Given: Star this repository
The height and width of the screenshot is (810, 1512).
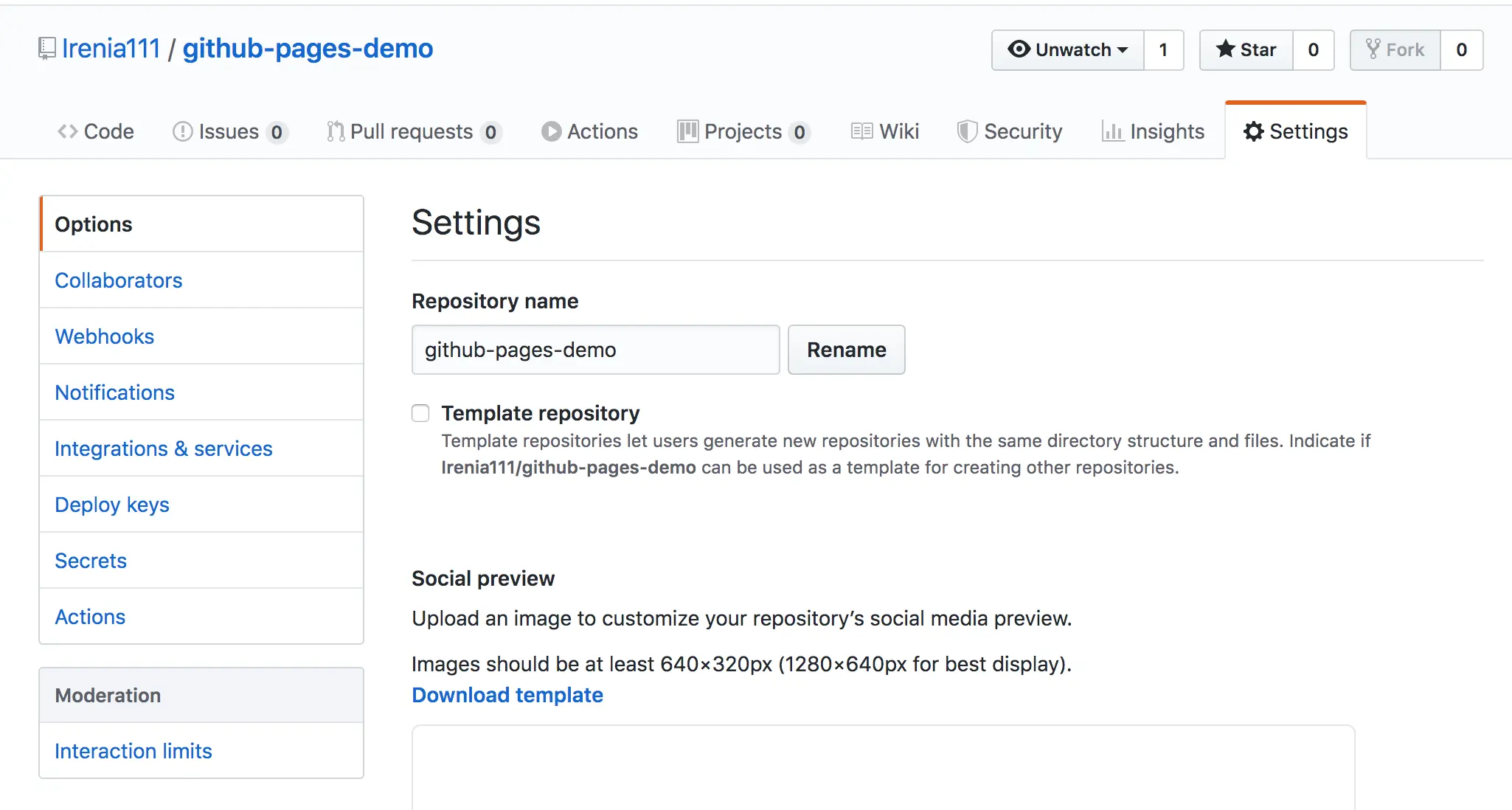Looking at the screenshot, I should [1246, 50].
